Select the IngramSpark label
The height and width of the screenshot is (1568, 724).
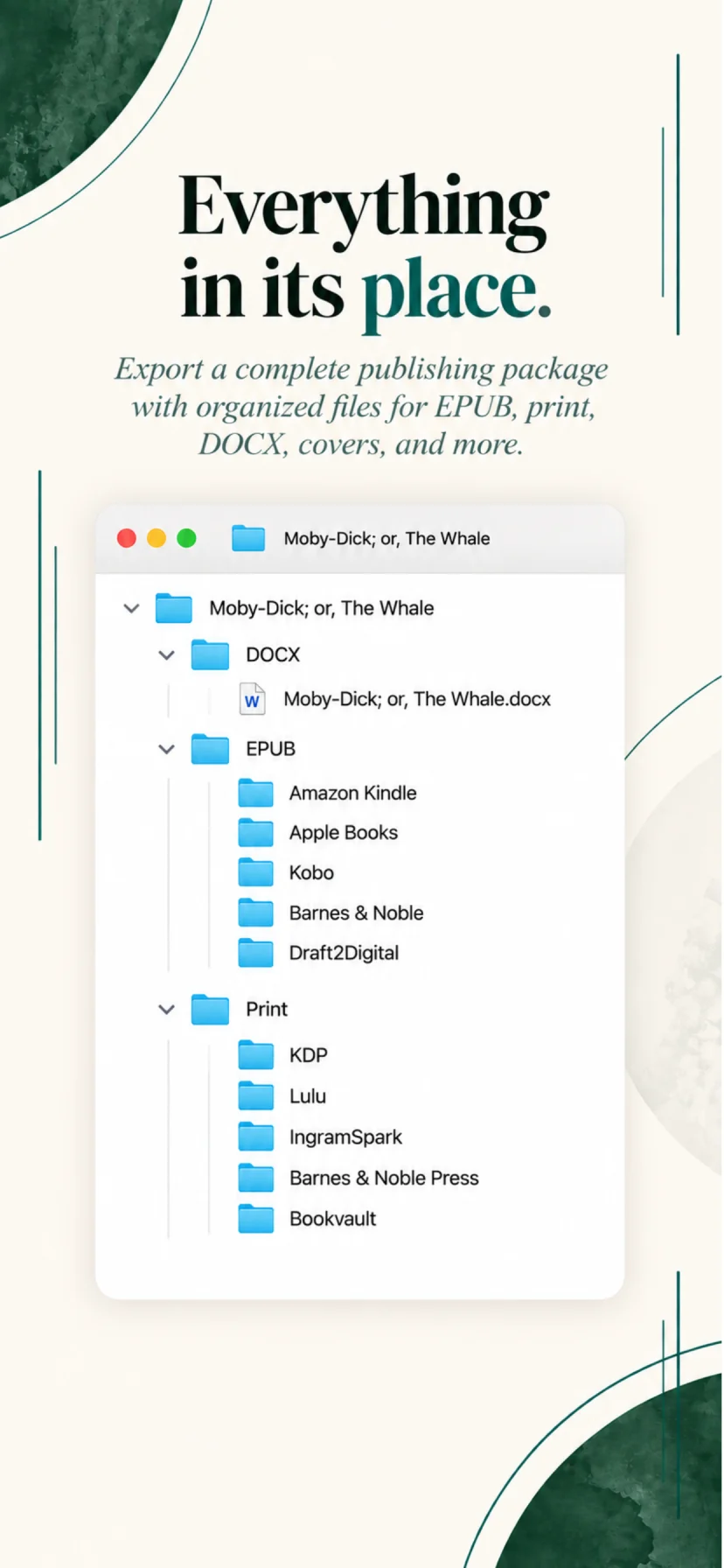346,1137
